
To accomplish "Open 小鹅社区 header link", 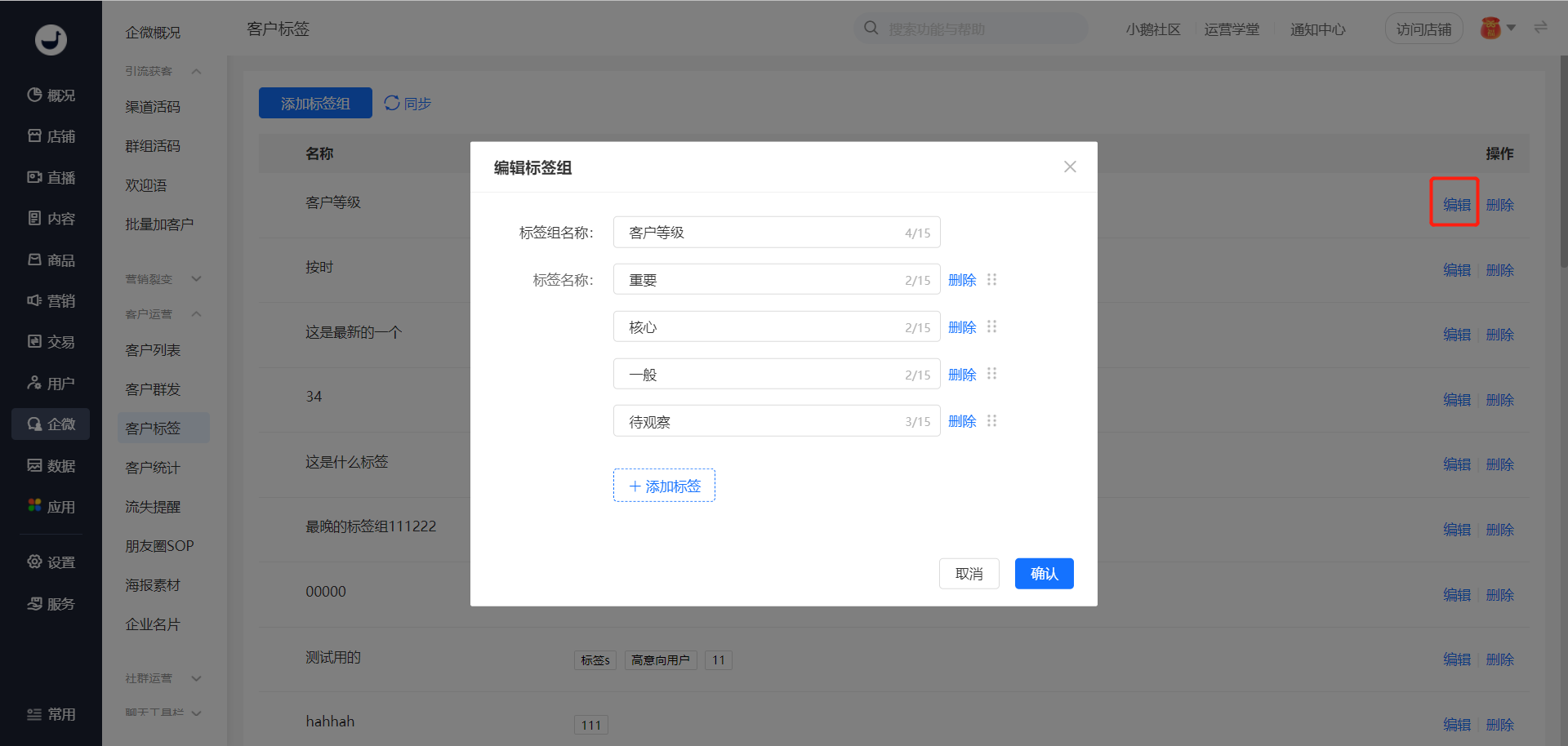I will click(1153, 29).
